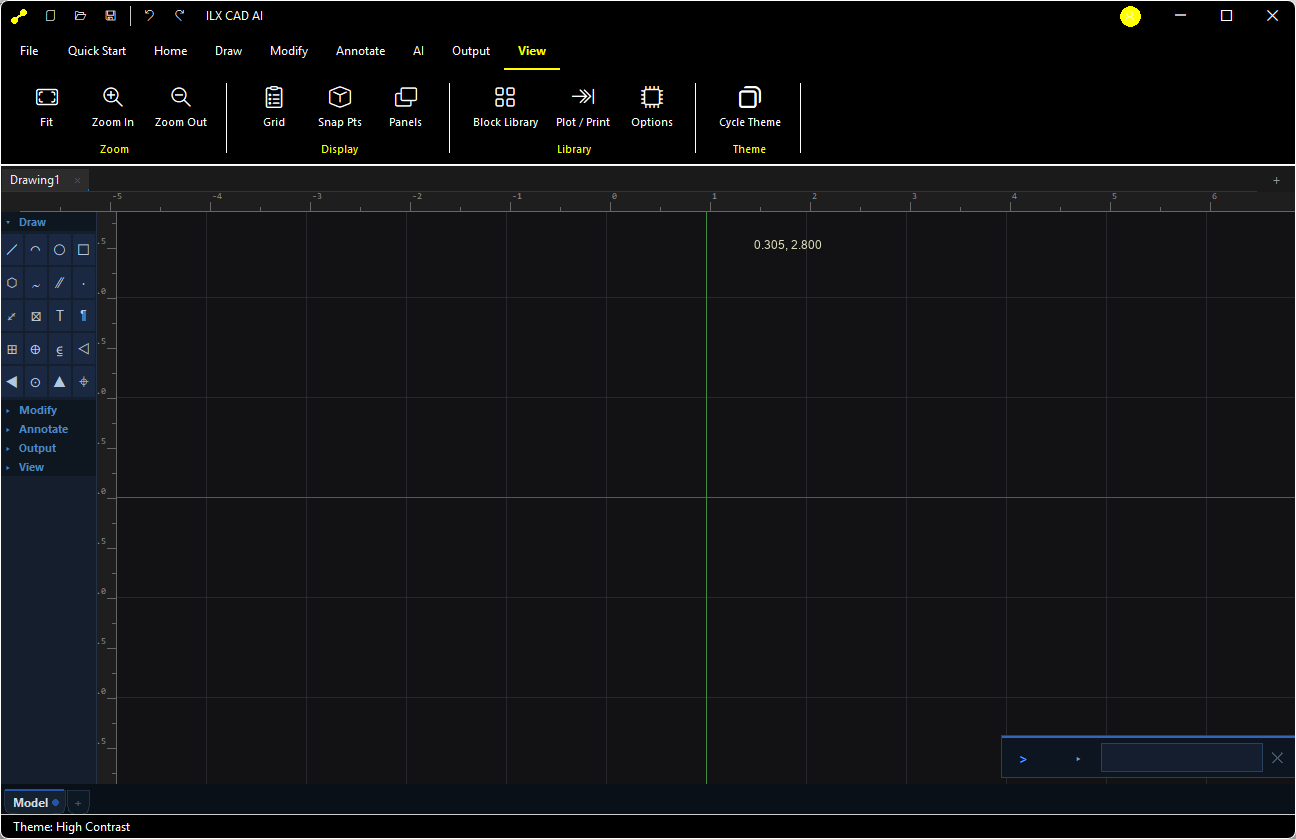
Task: Click the Fit zoom button
Action: [47, 108]
